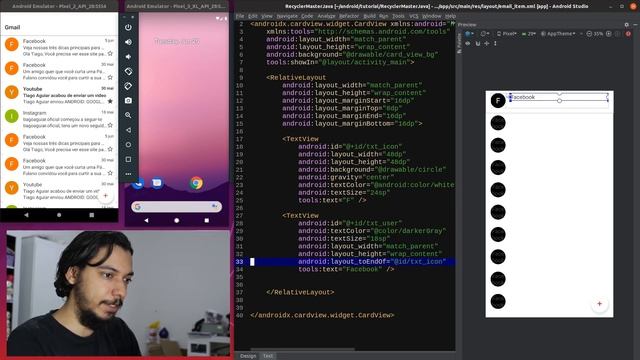Open the Phone app on the Pixel home screen
640x360 pixels.
pos(138,183)
